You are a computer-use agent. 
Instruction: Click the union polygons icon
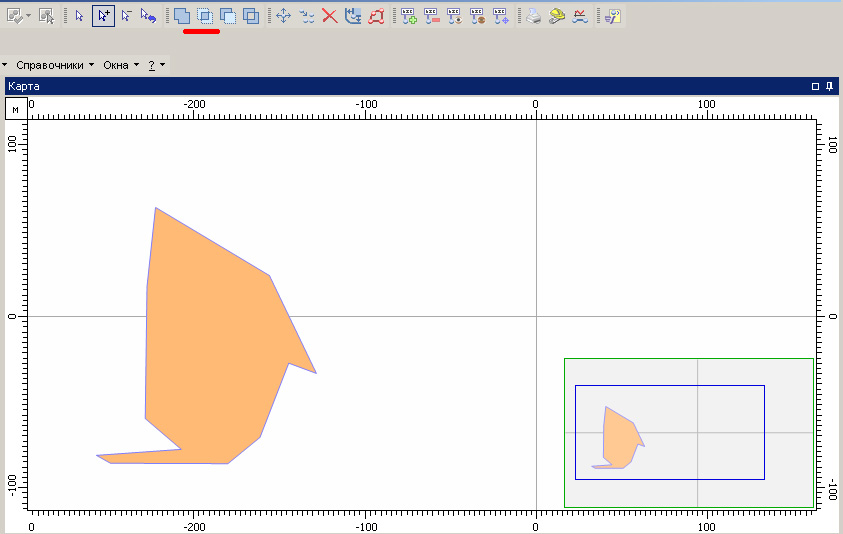tap(181, 16)
